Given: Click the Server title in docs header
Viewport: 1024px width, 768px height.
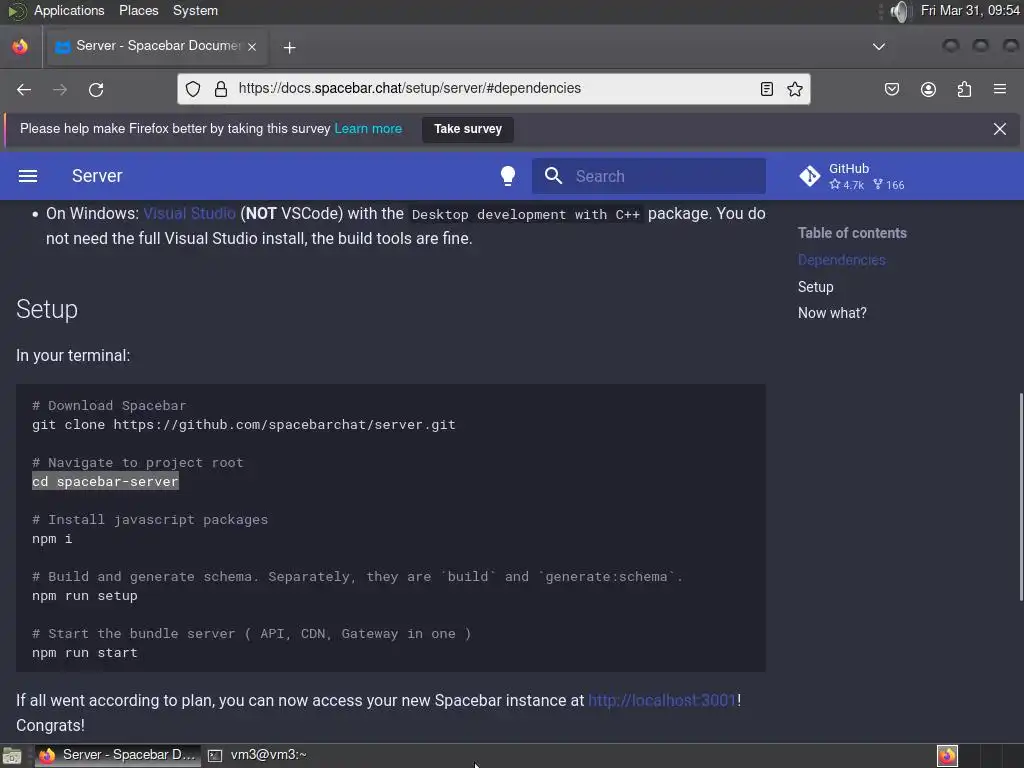Looking at the screenshot, I should pyautogui.click(x=97, y=176).
